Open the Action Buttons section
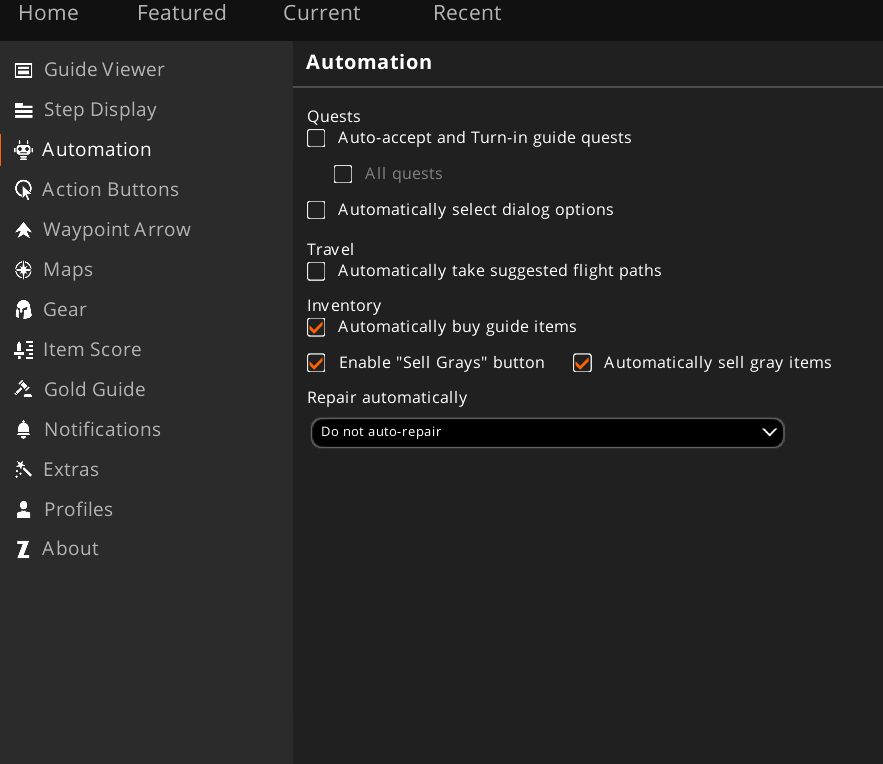Image resolution: width=883 pixels, height=764 pixels. pyautogui.click(x=110, y=190)
